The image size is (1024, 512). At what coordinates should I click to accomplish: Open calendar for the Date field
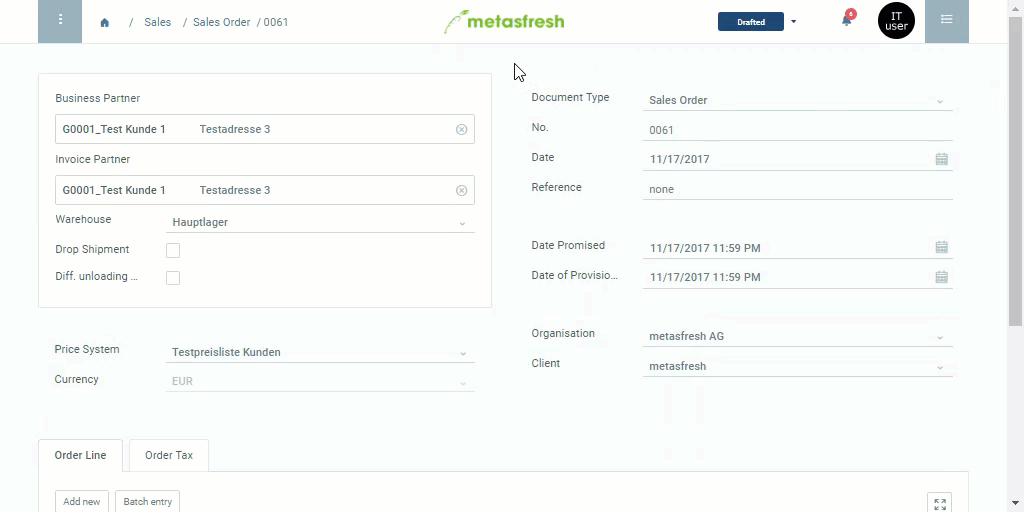[x=941, y=159]
